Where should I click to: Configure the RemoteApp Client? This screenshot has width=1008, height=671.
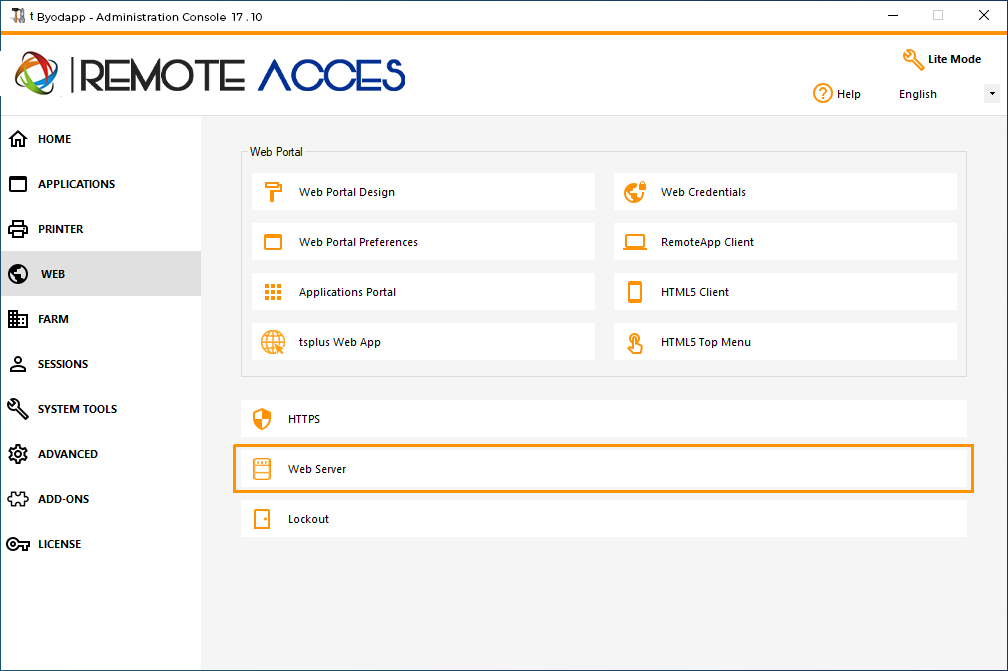[785, 242]
